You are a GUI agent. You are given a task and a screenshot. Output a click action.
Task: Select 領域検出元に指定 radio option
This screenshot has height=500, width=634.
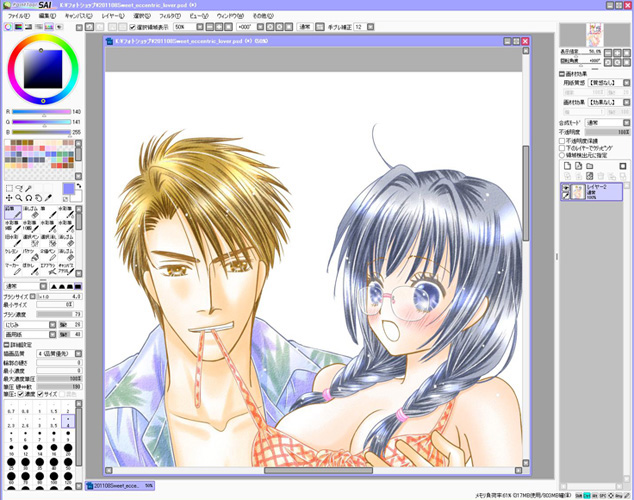[562, 155]
